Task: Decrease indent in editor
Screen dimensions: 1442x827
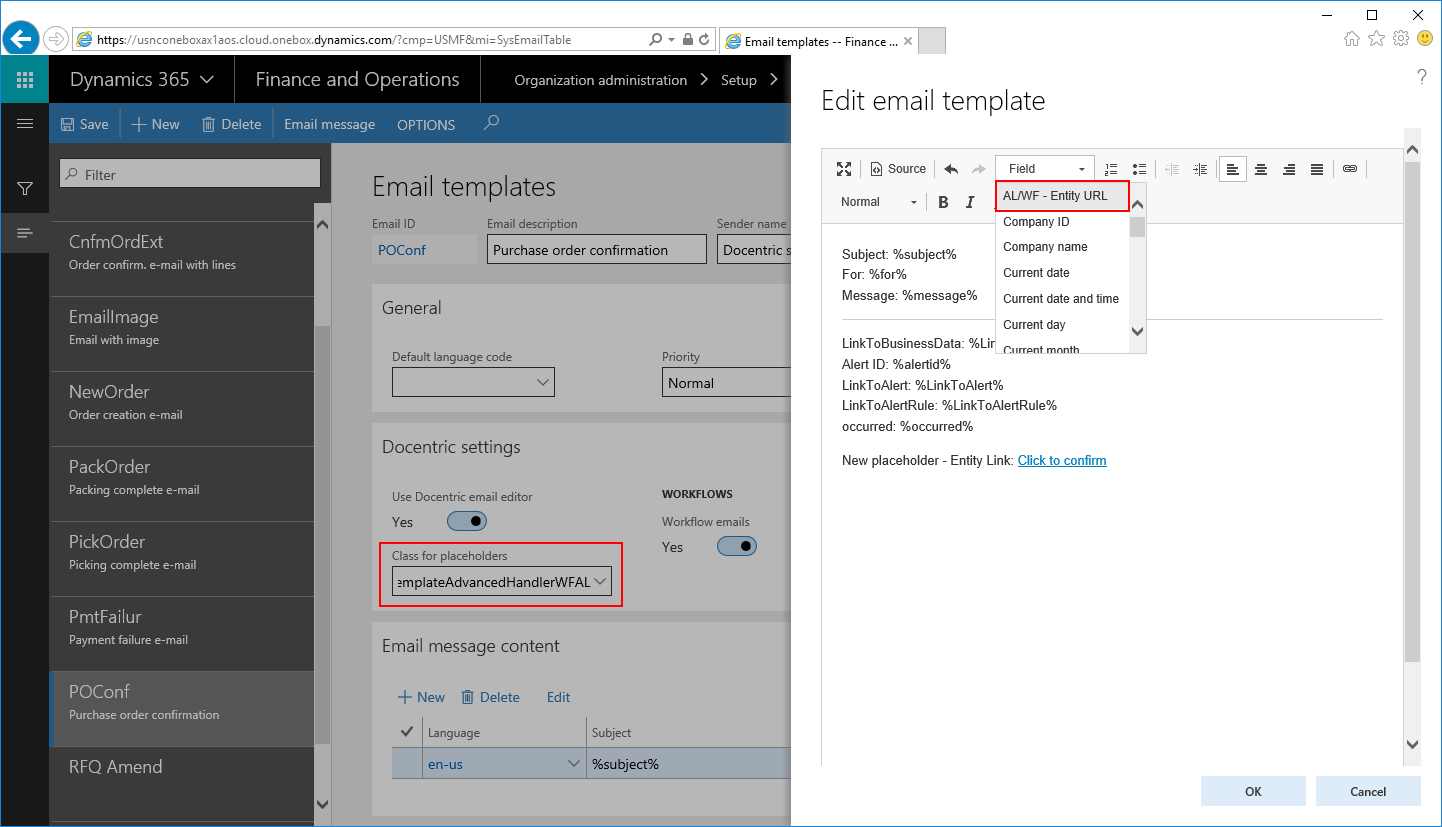Action: click(x=1173, y=169)
